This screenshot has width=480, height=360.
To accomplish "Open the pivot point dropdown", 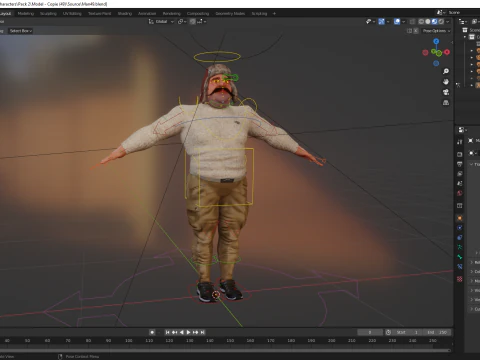I will click(x=182, y=21).
